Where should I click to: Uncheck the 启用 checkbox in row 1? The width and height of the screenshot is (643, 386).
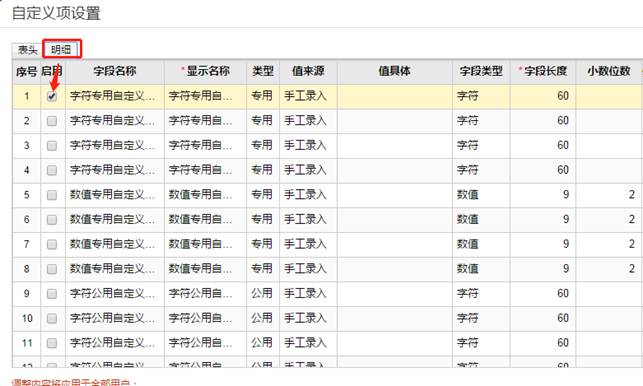[52, 96]
